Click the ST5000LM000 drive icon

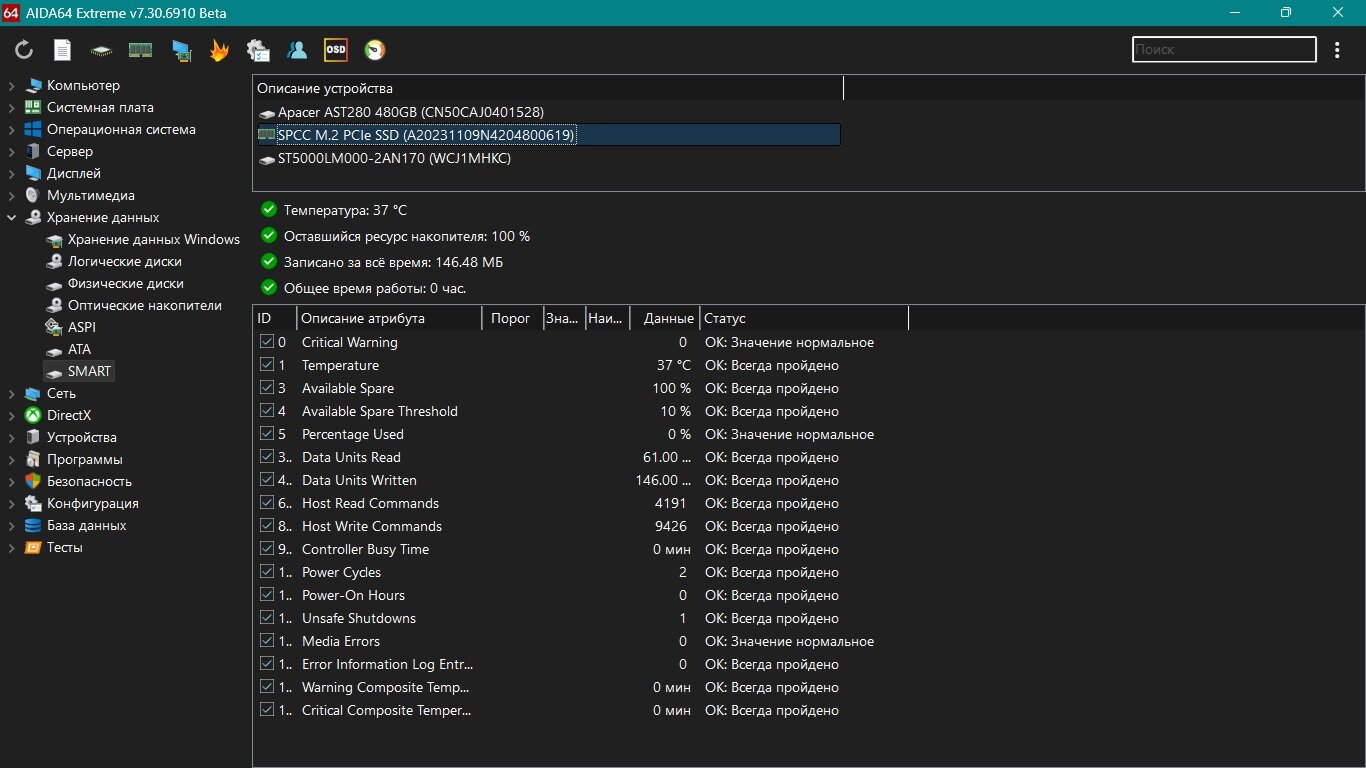pyautogui.click(x=267, y=159)
